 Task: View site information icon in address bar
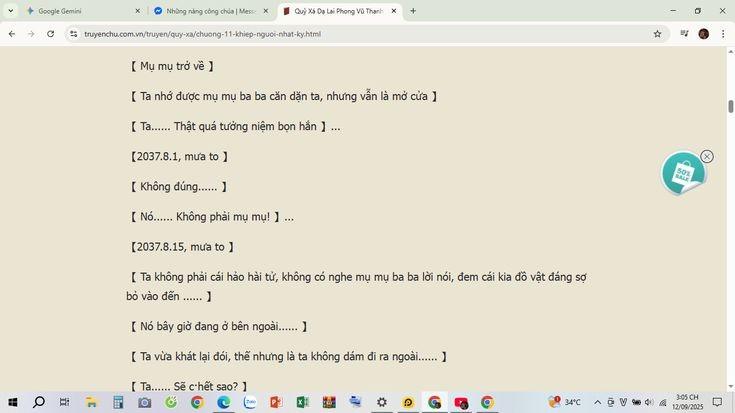[74, 34]
